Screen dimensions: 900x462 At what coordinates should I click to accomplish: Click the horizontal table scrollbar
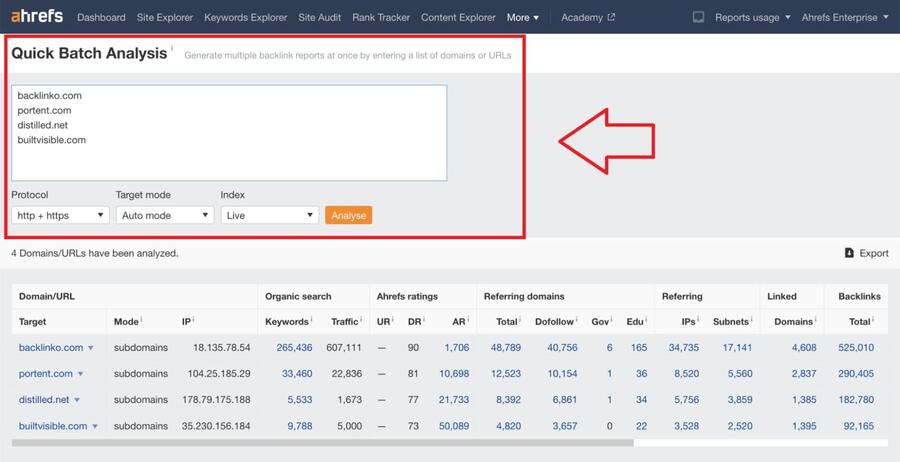point(323,443)
